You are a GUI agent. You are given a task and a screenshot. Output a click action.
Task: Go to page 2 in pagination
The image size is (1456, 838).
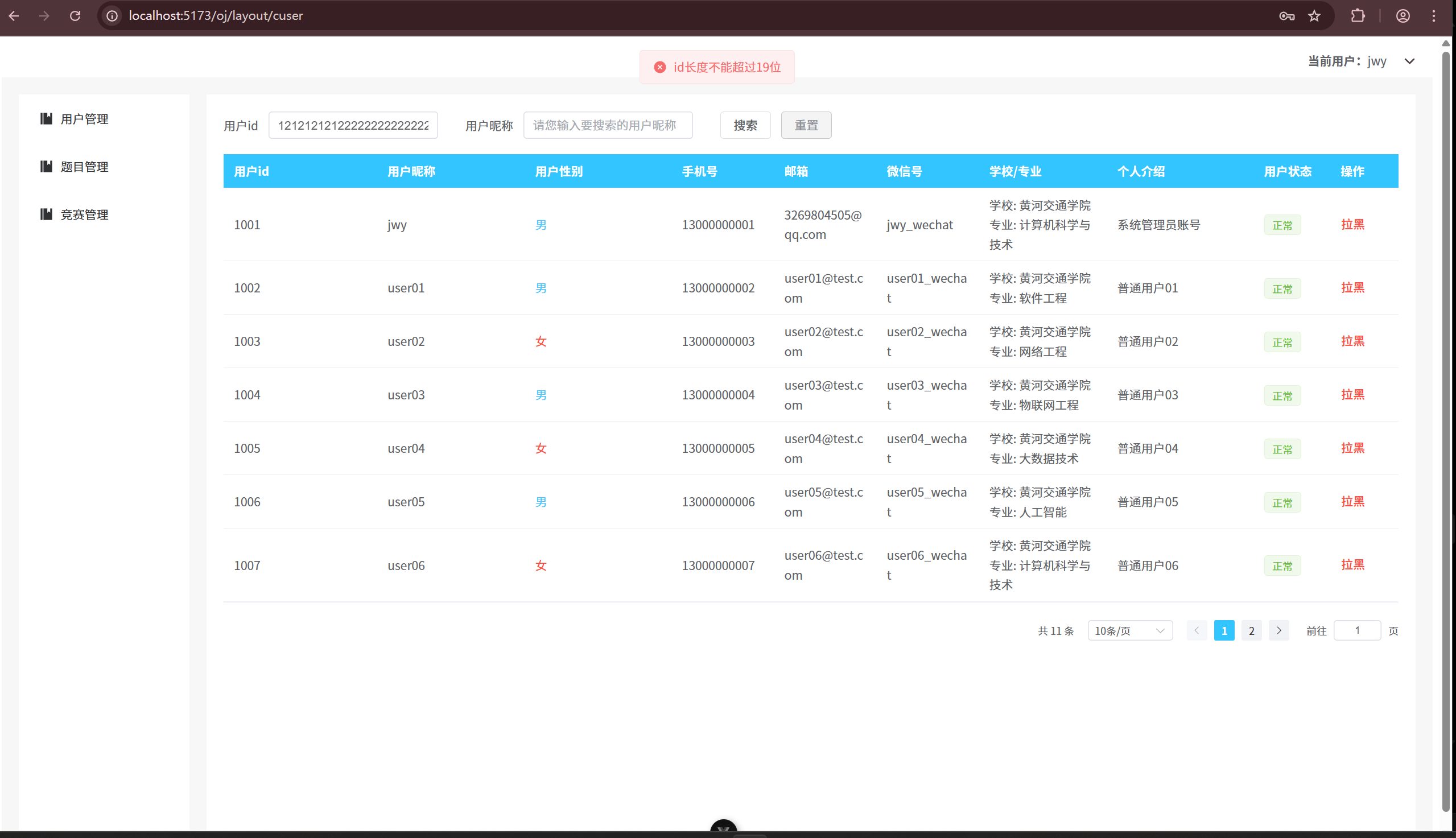click(1251, 630)
